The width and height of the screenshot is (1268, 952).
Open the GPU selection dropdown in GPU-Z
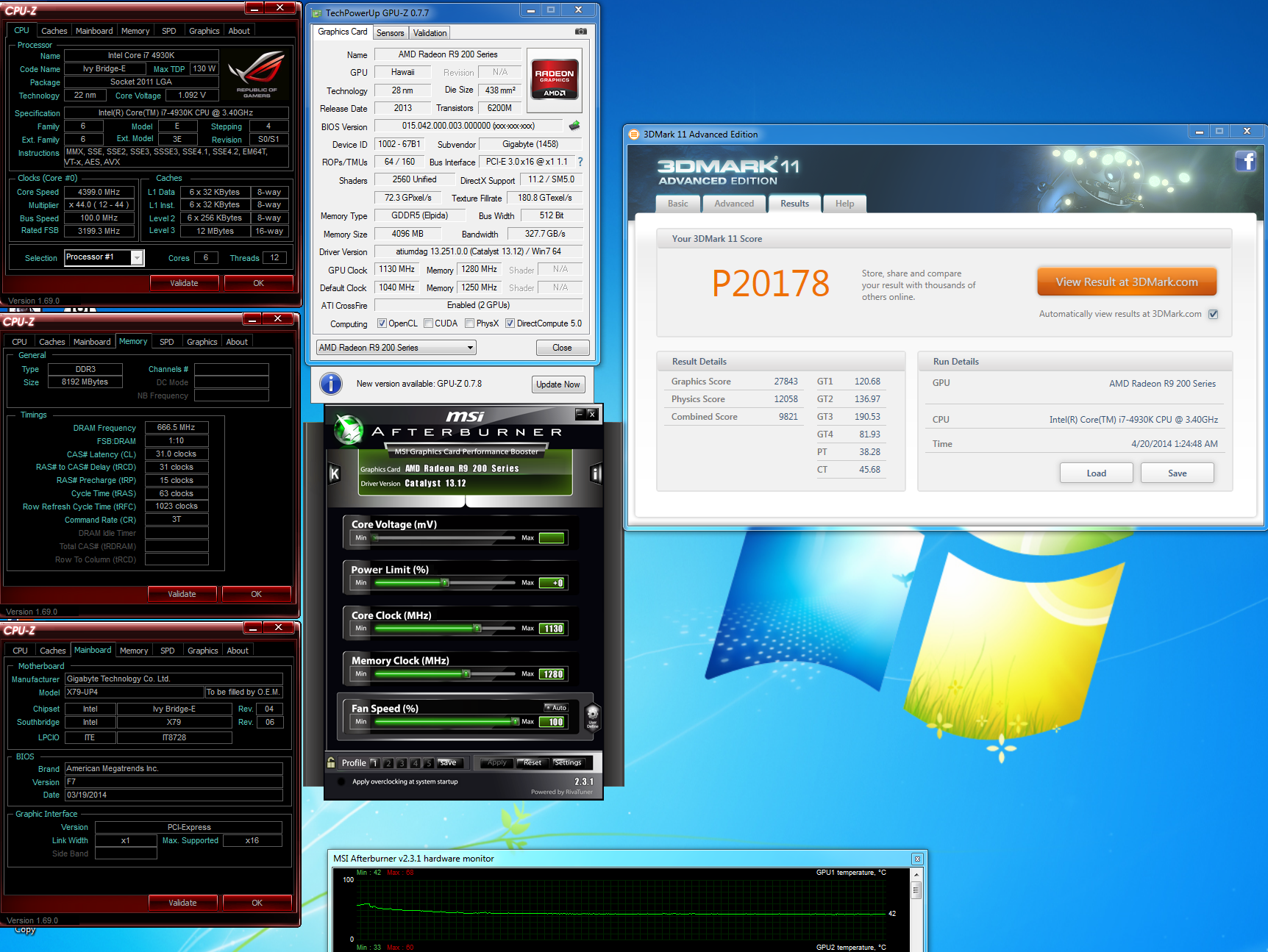click(x=396, y=348)
